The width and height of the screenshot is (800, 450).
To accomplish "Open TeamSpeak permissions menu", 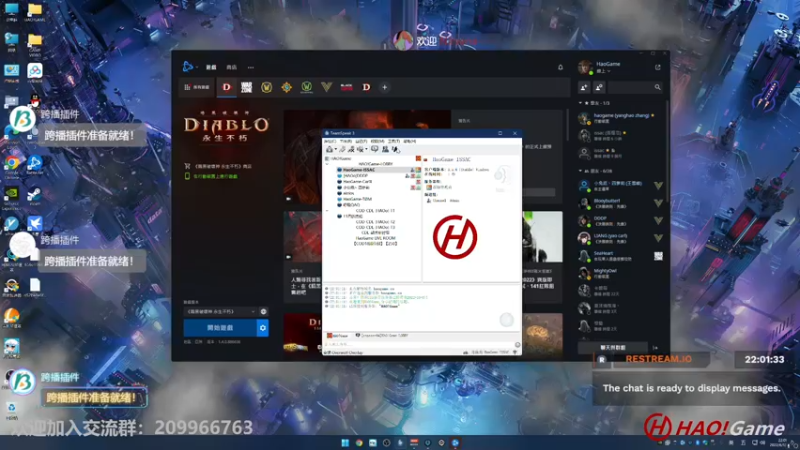I will (x=377, y=141).
